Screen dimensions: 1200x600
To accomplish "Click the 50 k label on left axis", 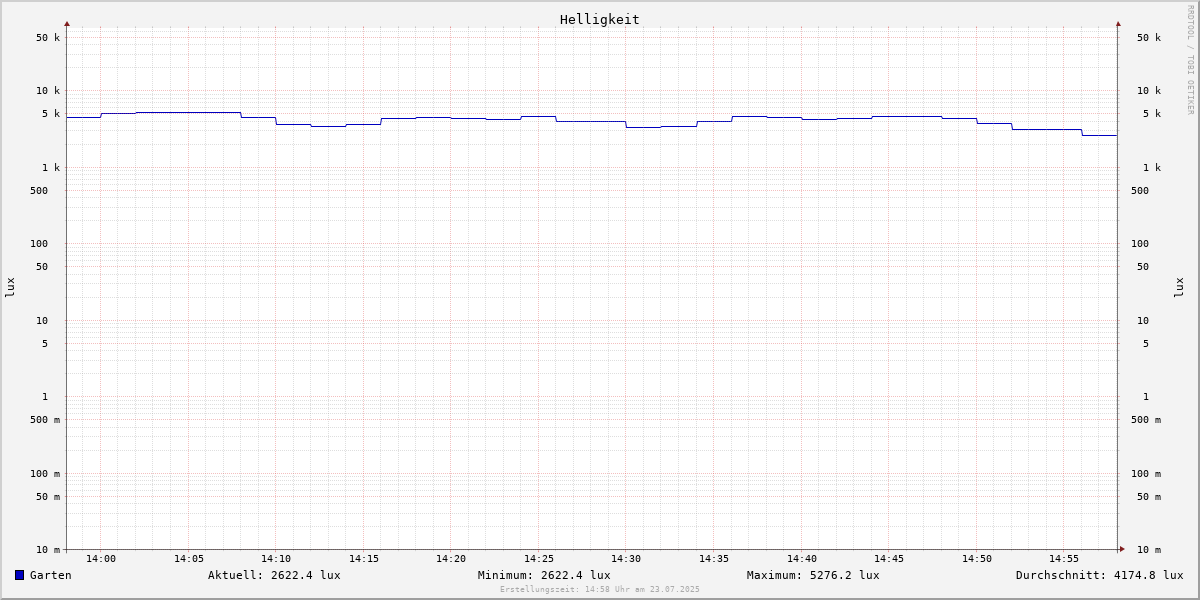I will [48, 38].
